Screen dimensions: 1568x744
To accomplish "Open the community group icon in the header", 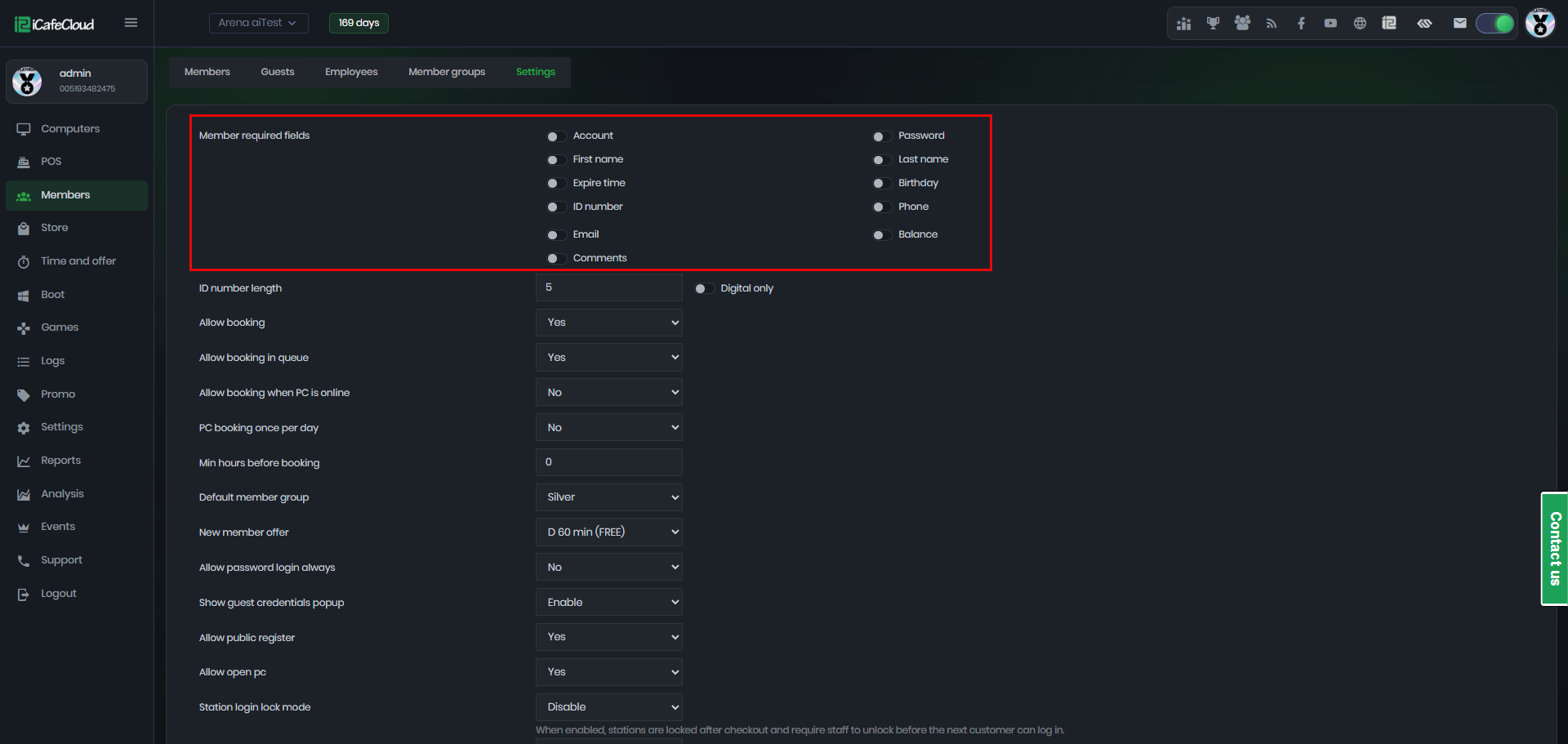I will coord(1242,24).
